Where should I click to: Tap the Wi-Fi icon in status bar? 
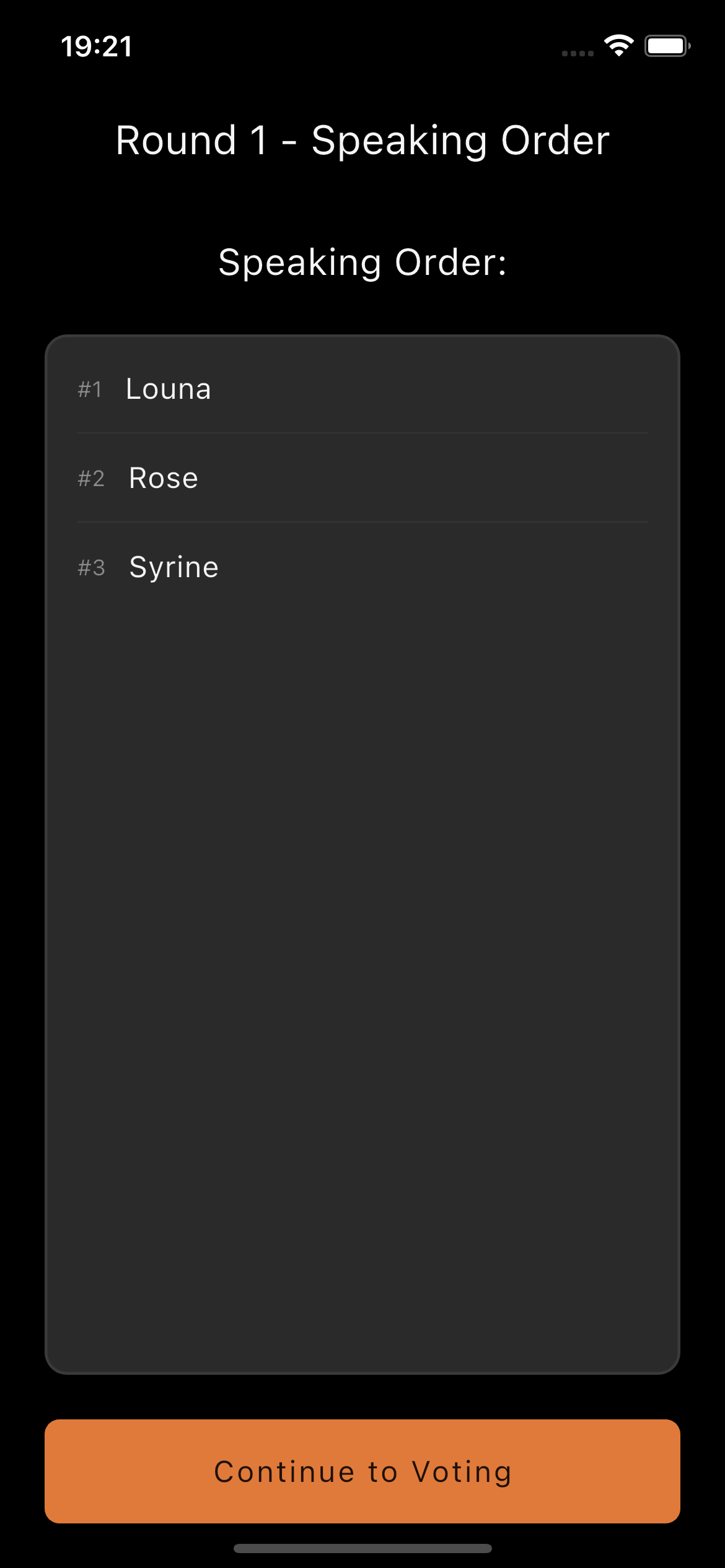click(618, 46)
